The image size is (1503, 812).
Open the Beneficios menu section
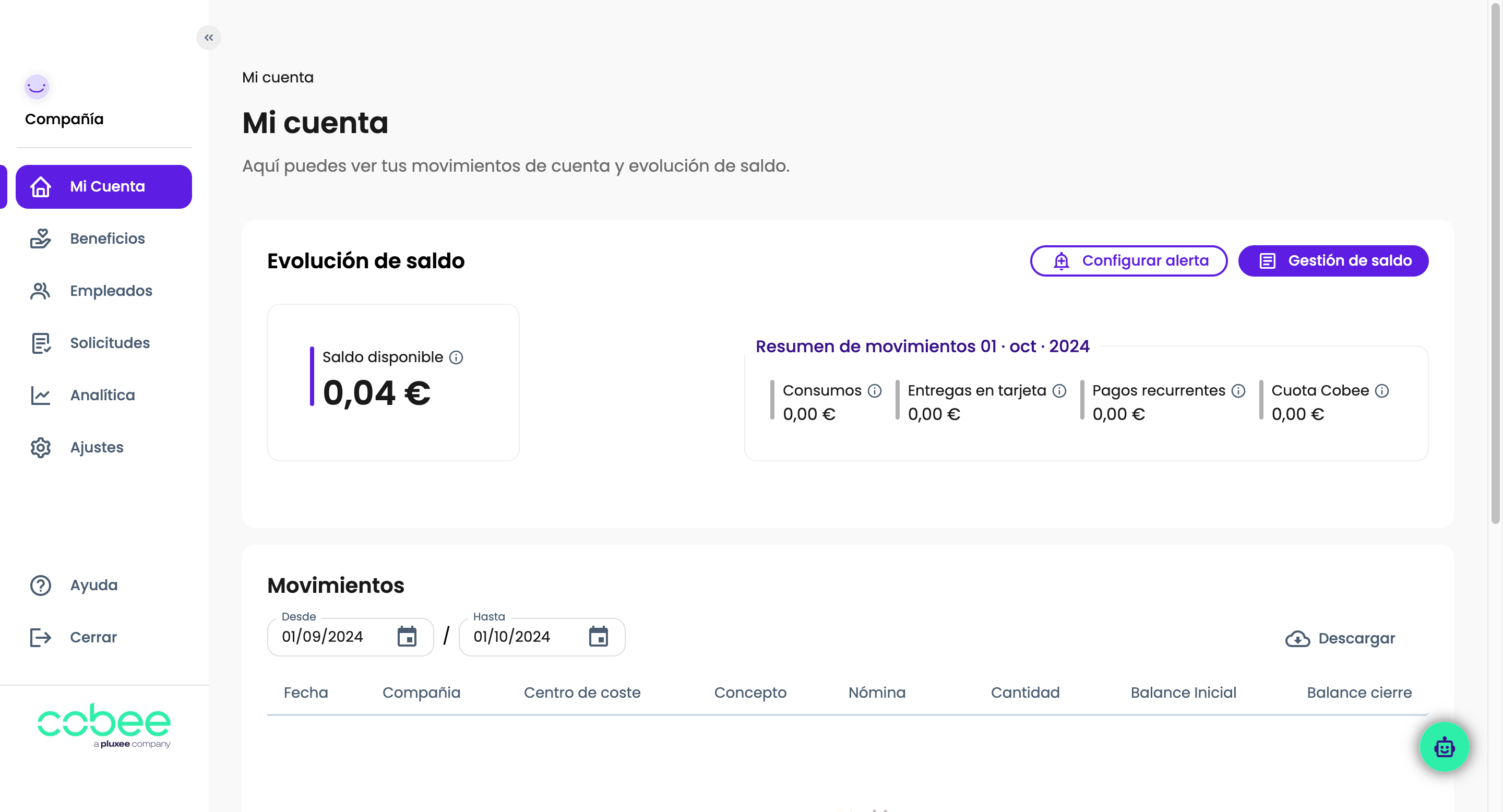pos(107,238)
